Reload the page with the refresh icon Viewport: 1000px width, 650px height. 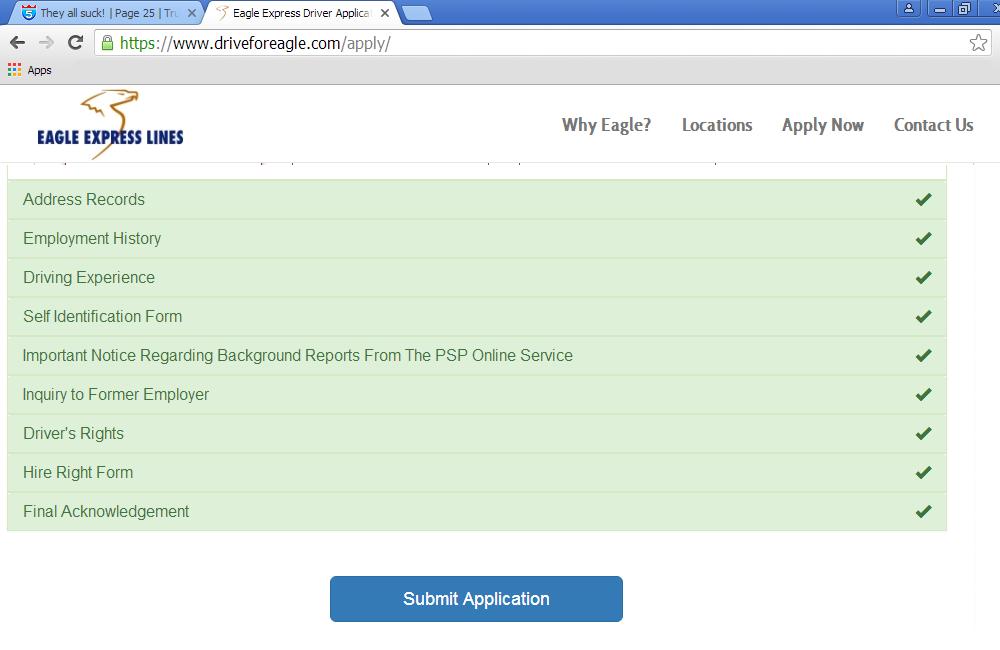pyautogui.click(x=75, y=43)
